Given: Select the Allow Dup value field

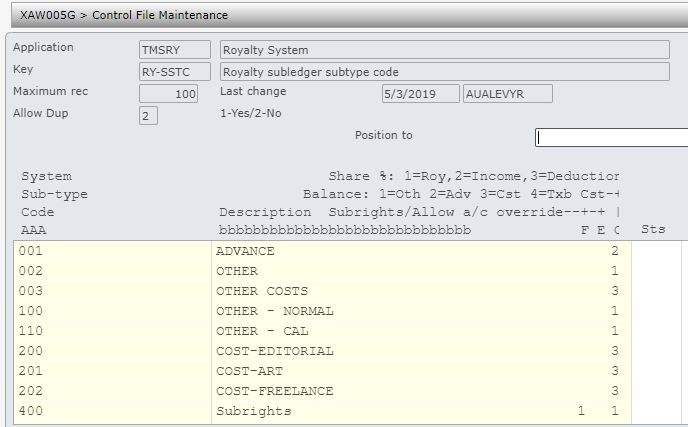Looking at the screenshot, I should 149,115.
